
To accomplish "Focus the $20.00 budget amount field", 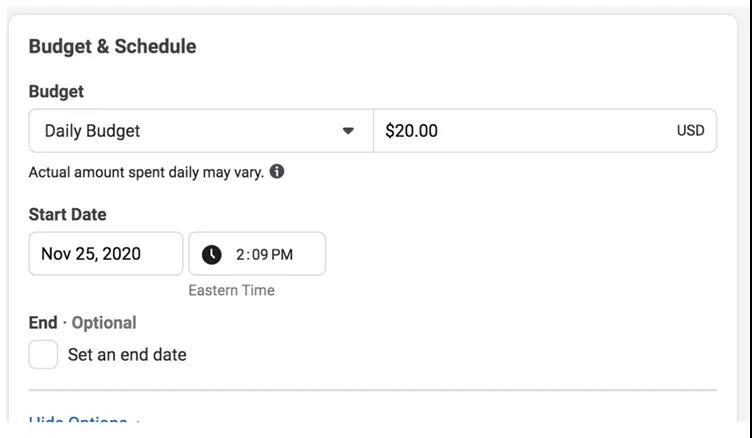I will (520, 131).
